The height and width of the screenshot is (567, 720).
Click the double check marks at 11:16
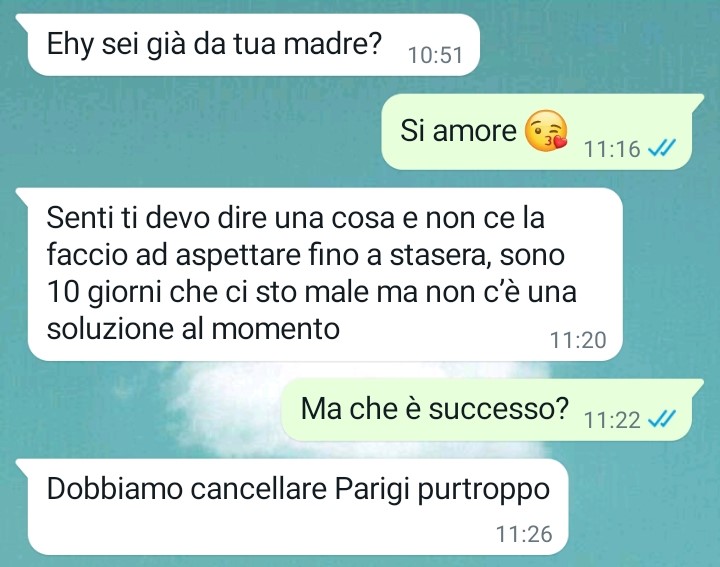click(662, 148)
